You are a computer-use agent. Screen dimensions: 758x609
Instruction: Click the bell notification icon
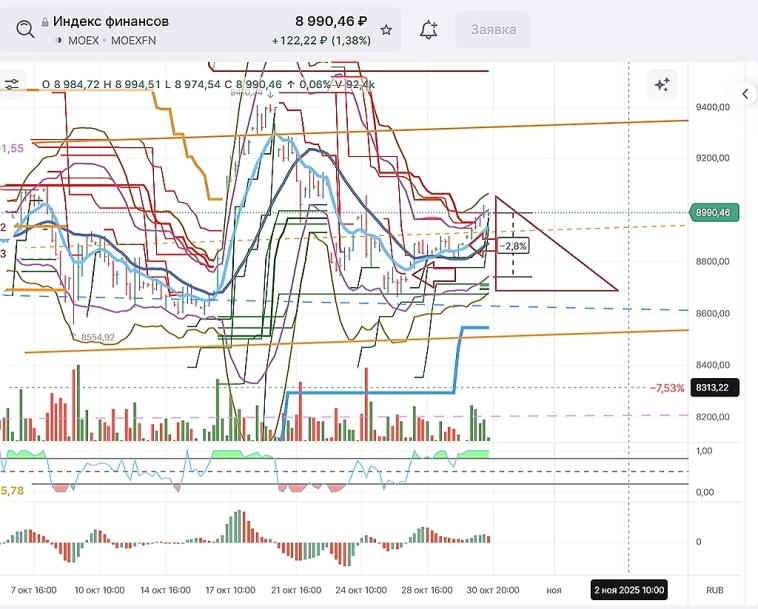[429, 30]
